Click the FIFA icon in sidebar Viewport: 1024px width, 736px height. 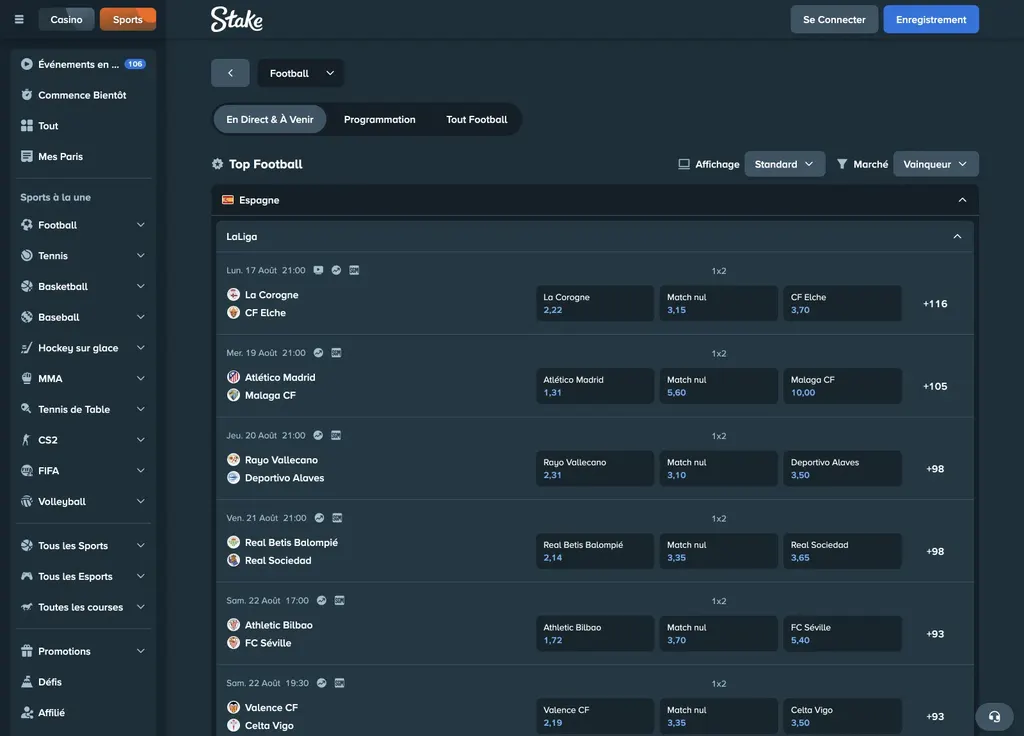(x=27, y=470)
